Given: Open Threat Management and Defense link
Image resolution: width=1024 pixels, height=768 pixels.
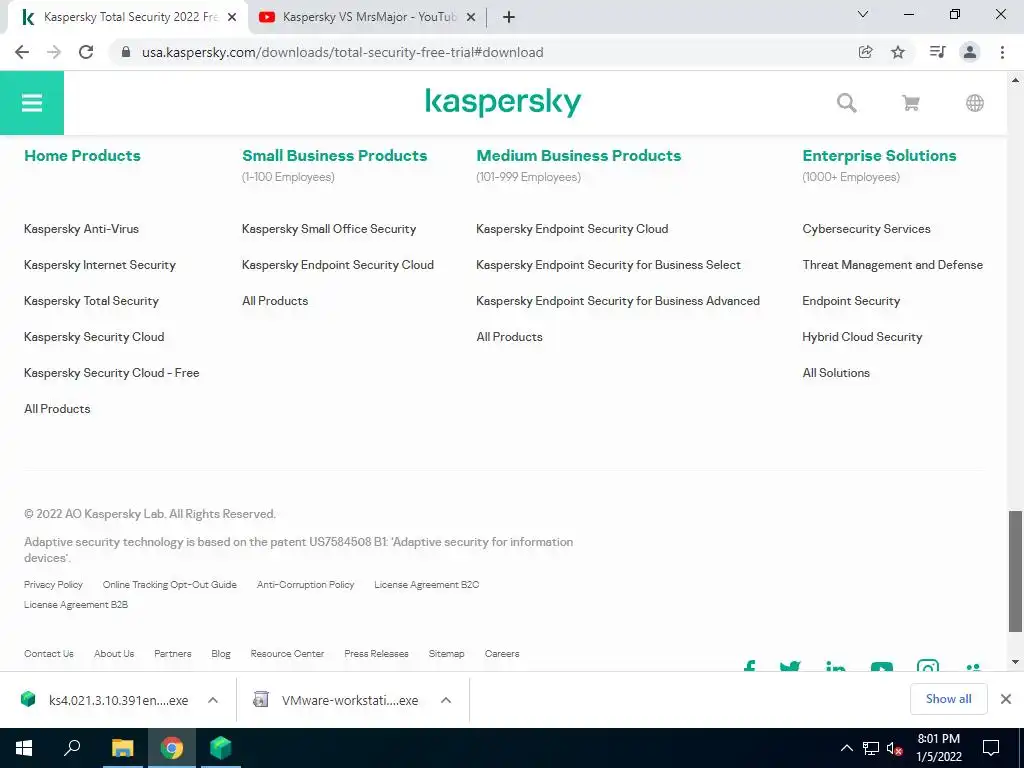Looking at the screenshot, I should click(892, 264).
